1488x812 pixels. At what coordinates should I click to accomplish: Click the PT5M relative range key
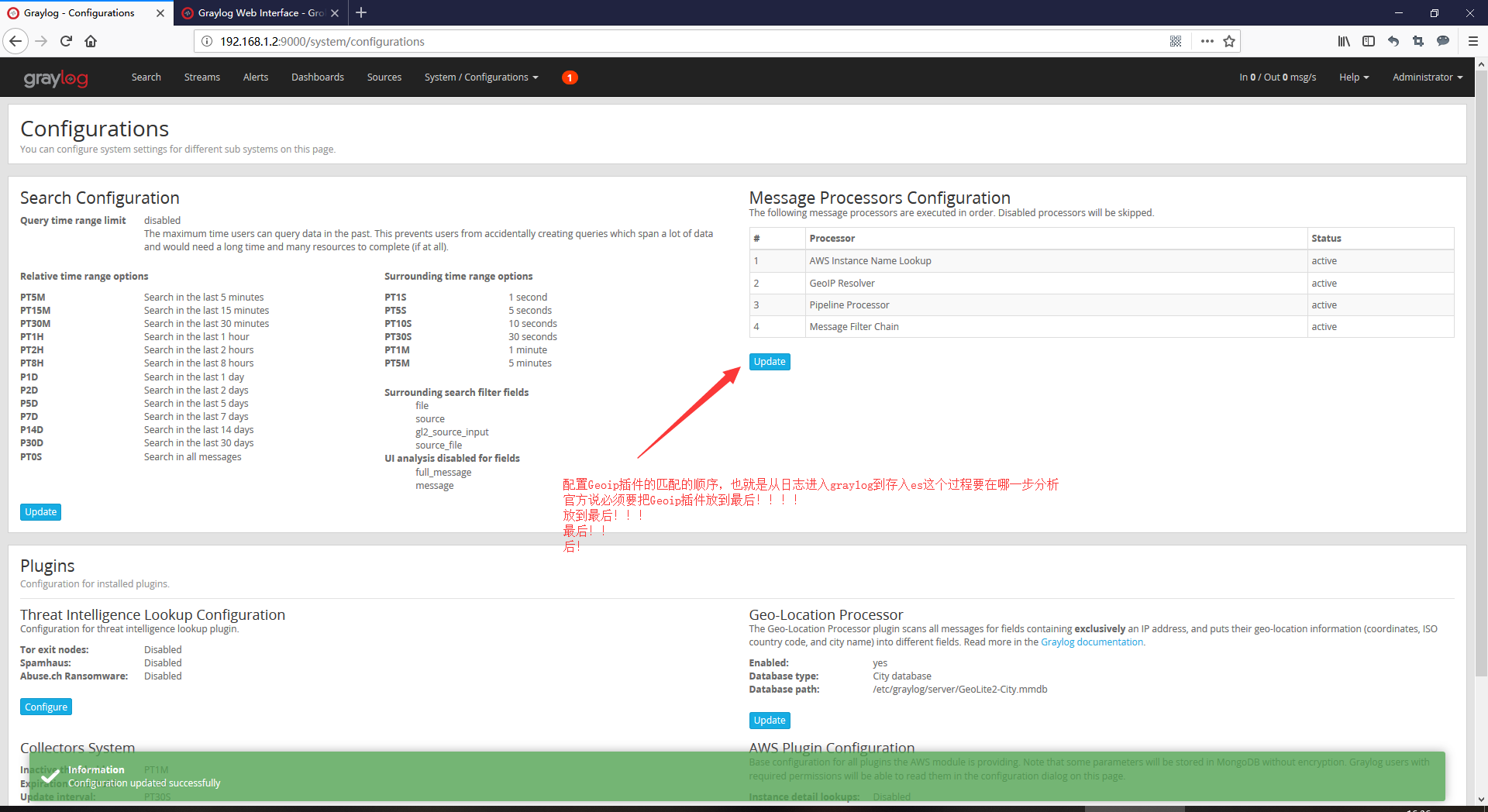click(x=33, y=298)
